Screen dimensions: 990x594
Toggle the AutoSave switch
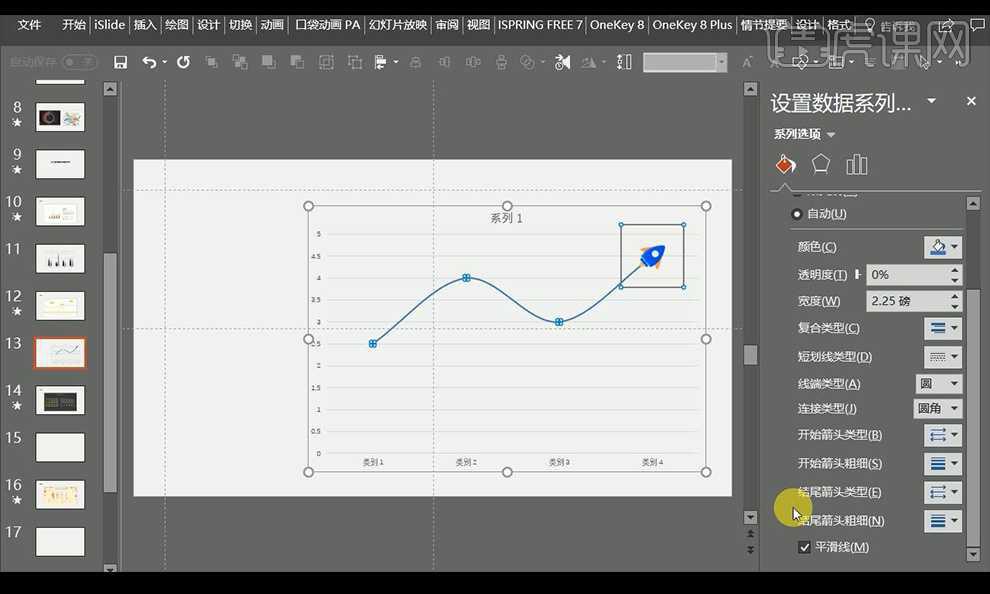(79, 62)
